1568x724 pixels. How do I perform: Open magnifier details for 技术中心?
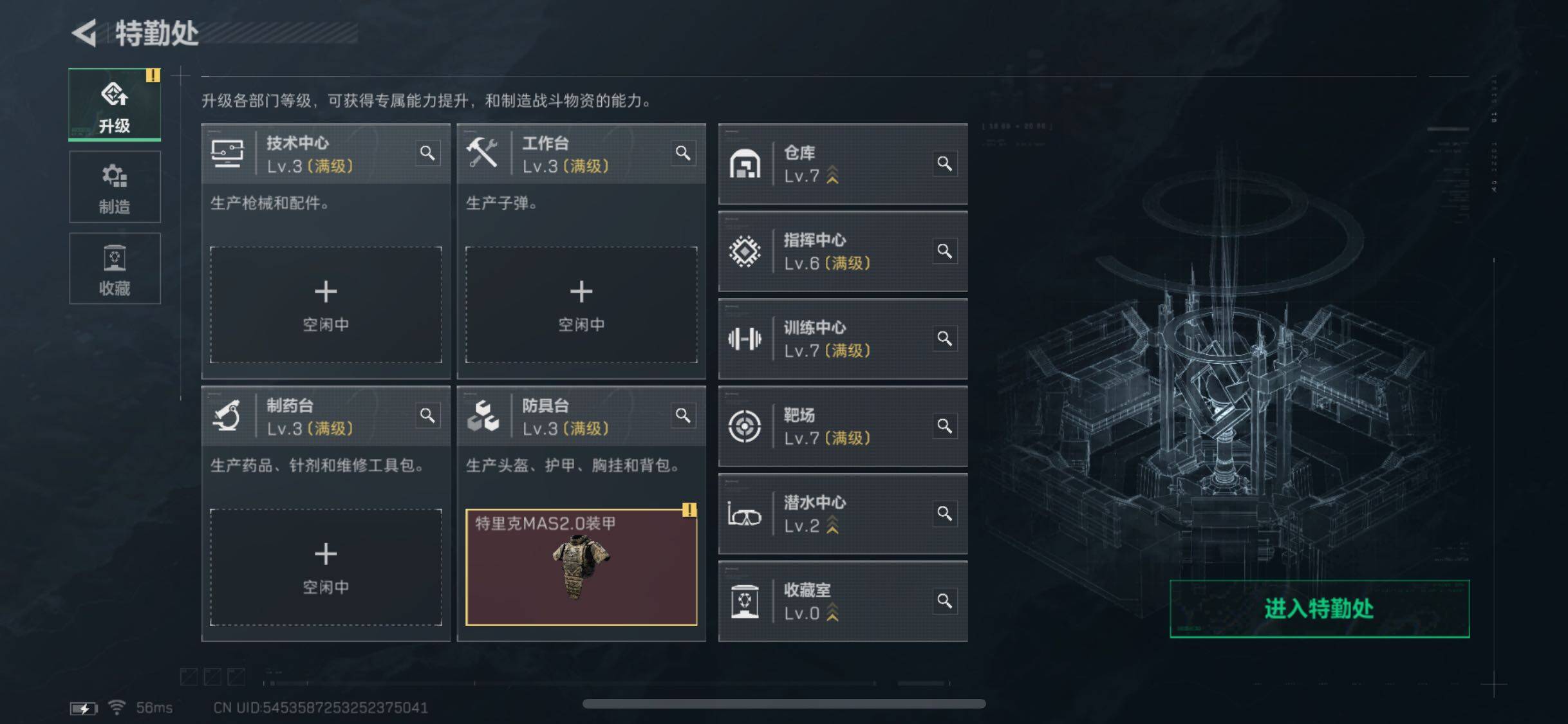[427, 153]
